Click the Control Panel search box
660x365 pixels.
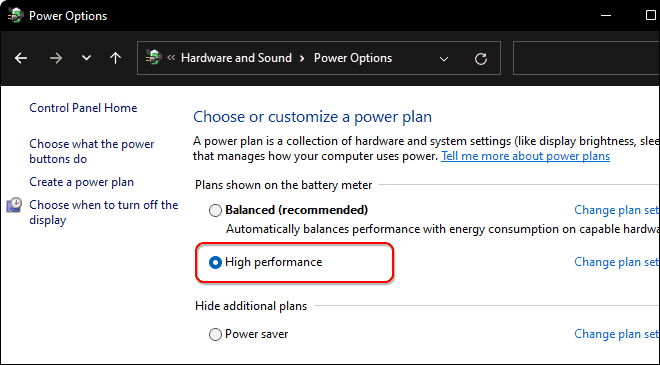coord(586,58)
